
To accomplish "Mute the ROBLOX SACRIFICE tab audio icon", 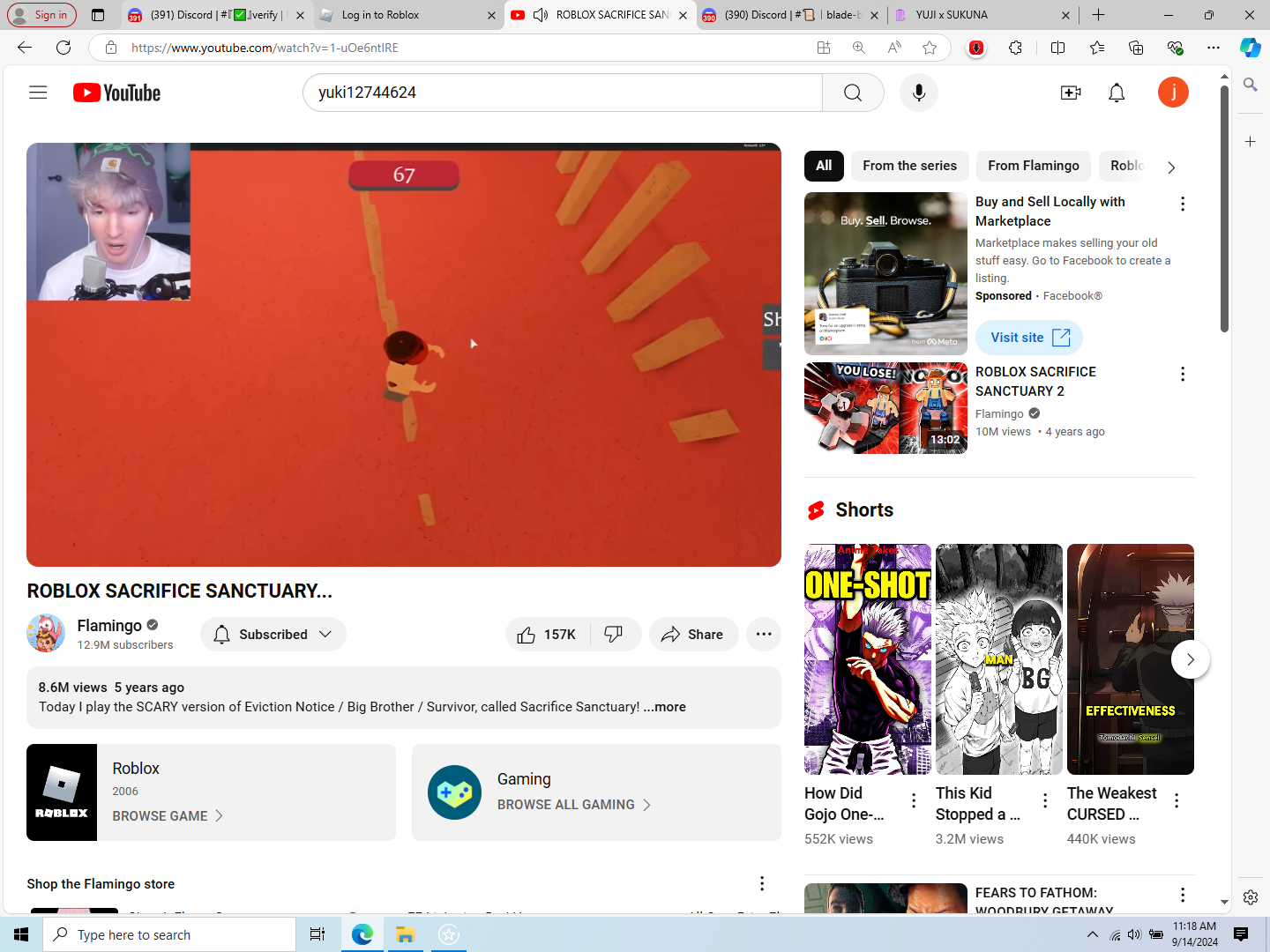I will pyautogui.click(x=541, y=15).
